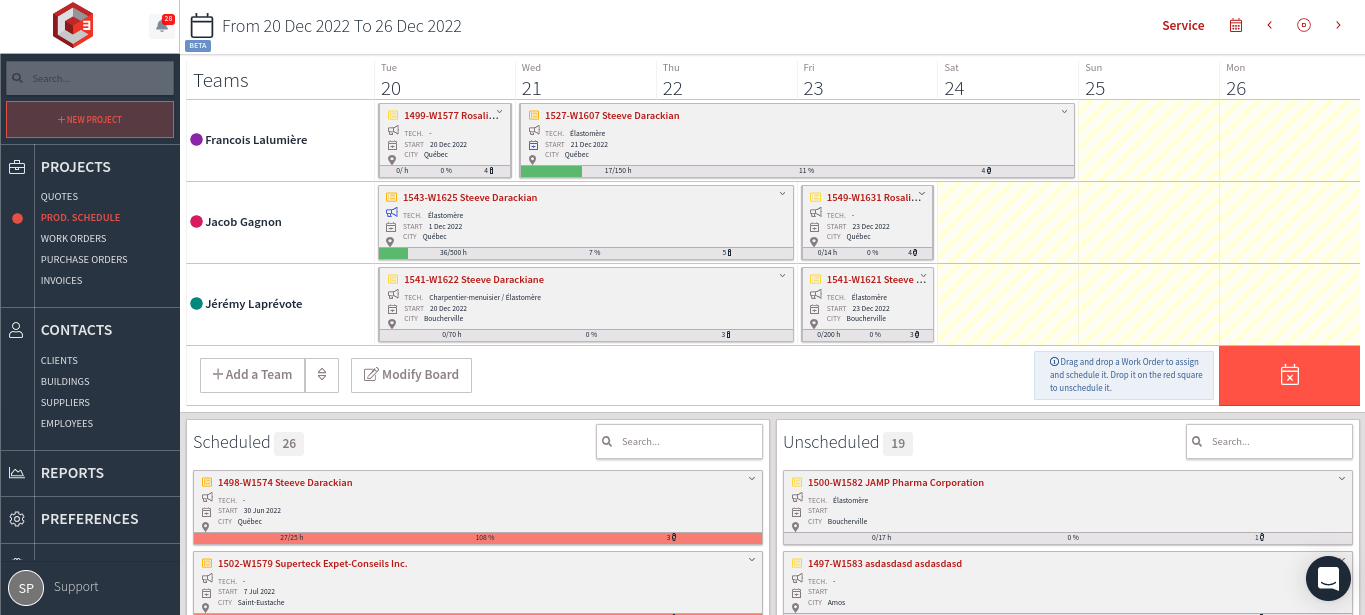This screenshot has height=615, width=1365.
Task: Click the note icon on card 1499-W1577
Action: point(392,115)
